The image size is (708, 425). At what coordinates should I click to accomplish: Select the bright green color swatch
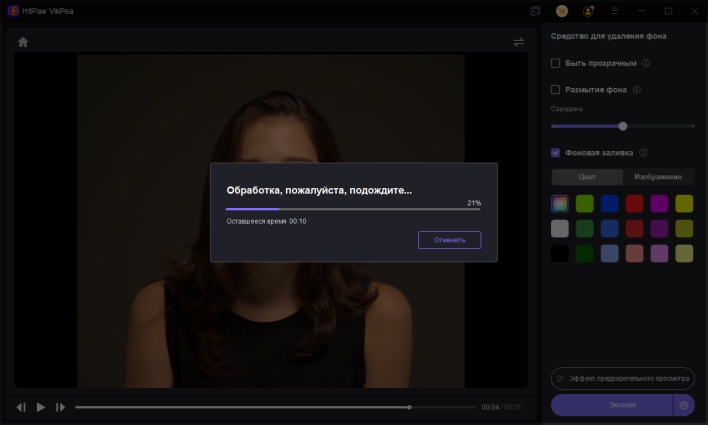(x=585, y=204)
